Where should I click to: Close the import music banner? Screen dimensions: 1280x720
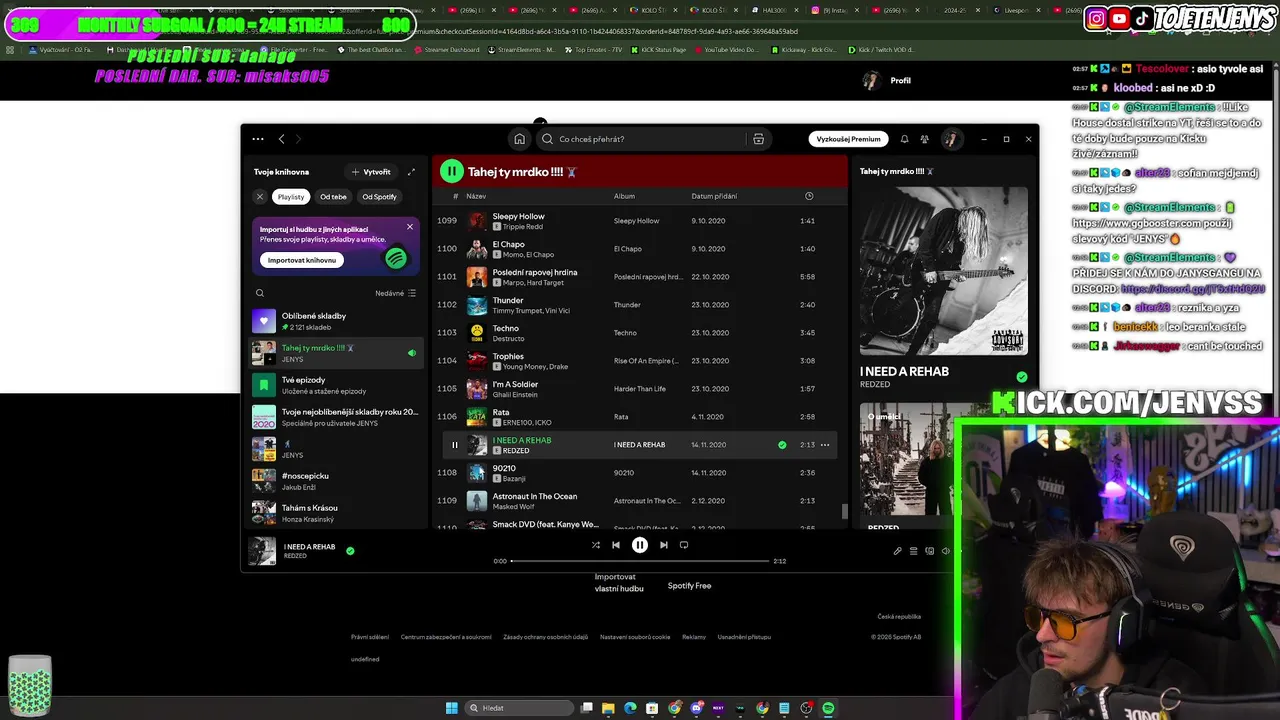click(409, 227)
